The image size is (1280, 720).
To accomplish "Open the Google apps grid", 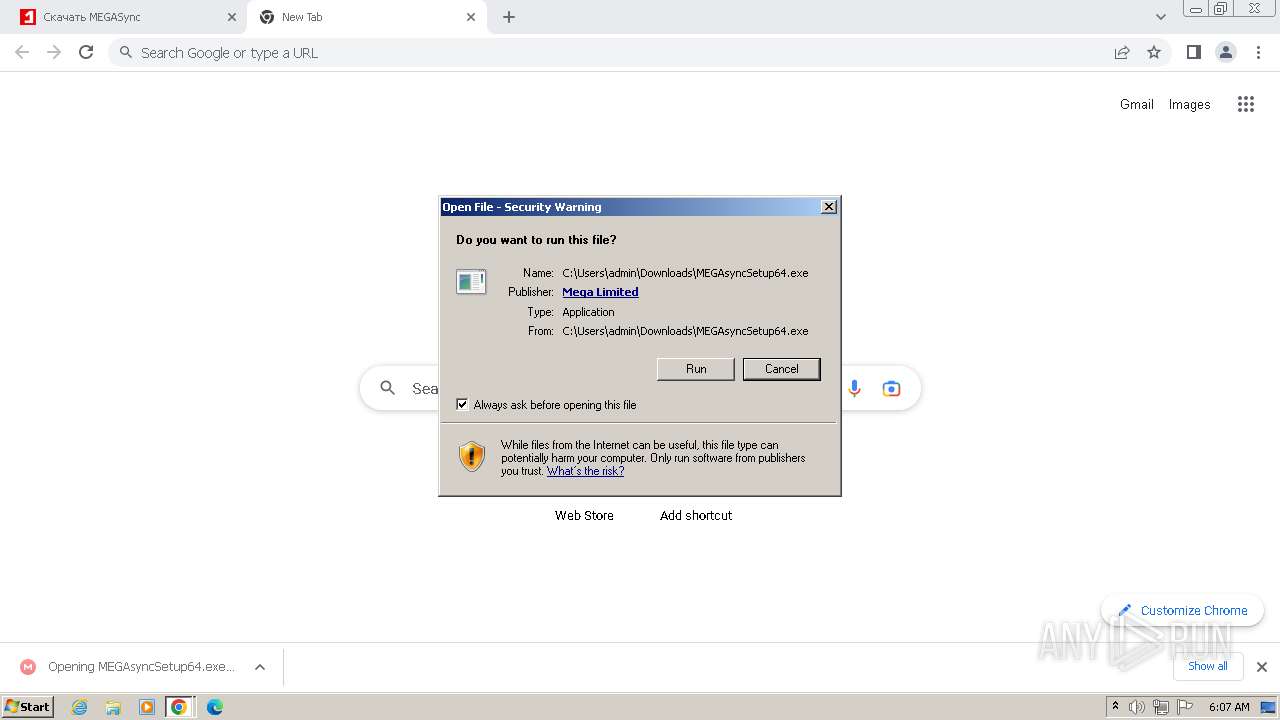I will pyautogui.click(x=1245, y=104).
